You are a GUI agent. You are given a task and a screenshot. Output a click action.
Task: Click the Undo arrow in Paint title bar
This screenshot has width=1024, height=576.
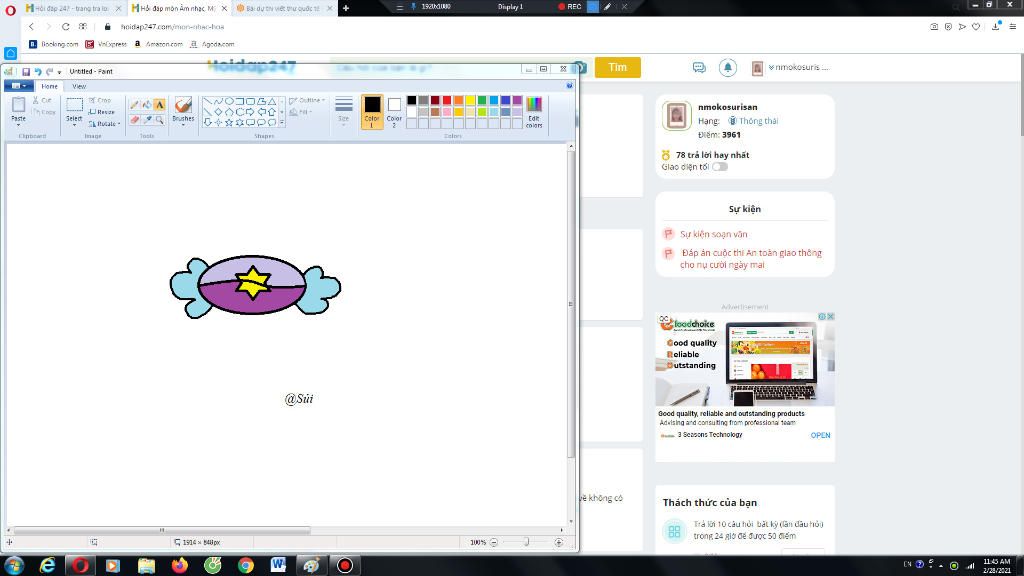pyautogui.click(x=38, y=71)
